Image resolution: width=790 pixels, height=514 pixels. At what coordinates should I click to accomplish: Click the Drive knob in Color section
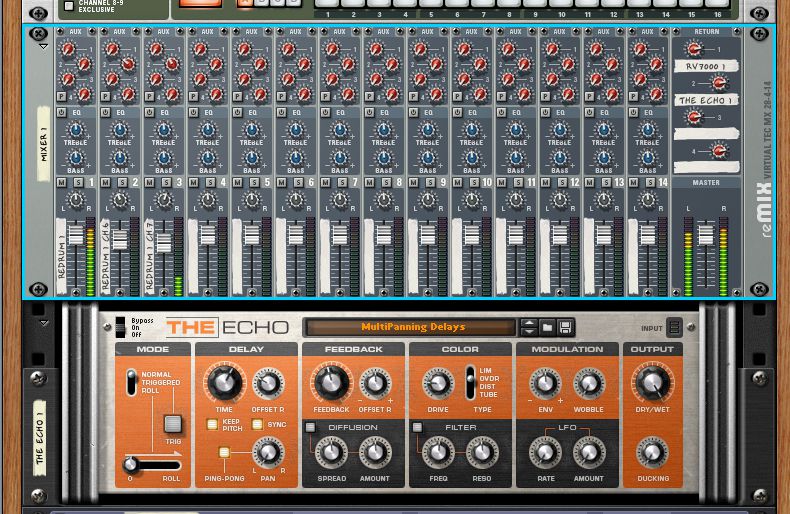[x=438, y=383]
